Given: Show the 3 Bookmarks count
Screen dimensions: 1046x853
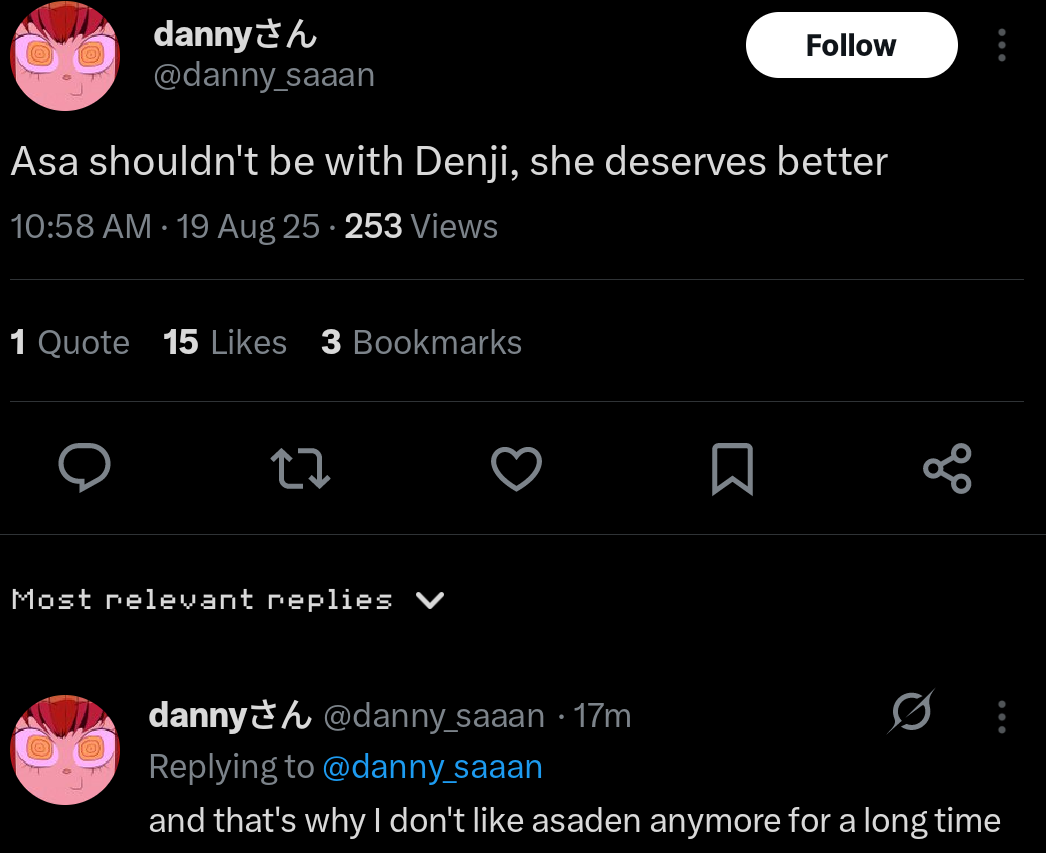Looking at the screenshot, I should coord(421,343).
